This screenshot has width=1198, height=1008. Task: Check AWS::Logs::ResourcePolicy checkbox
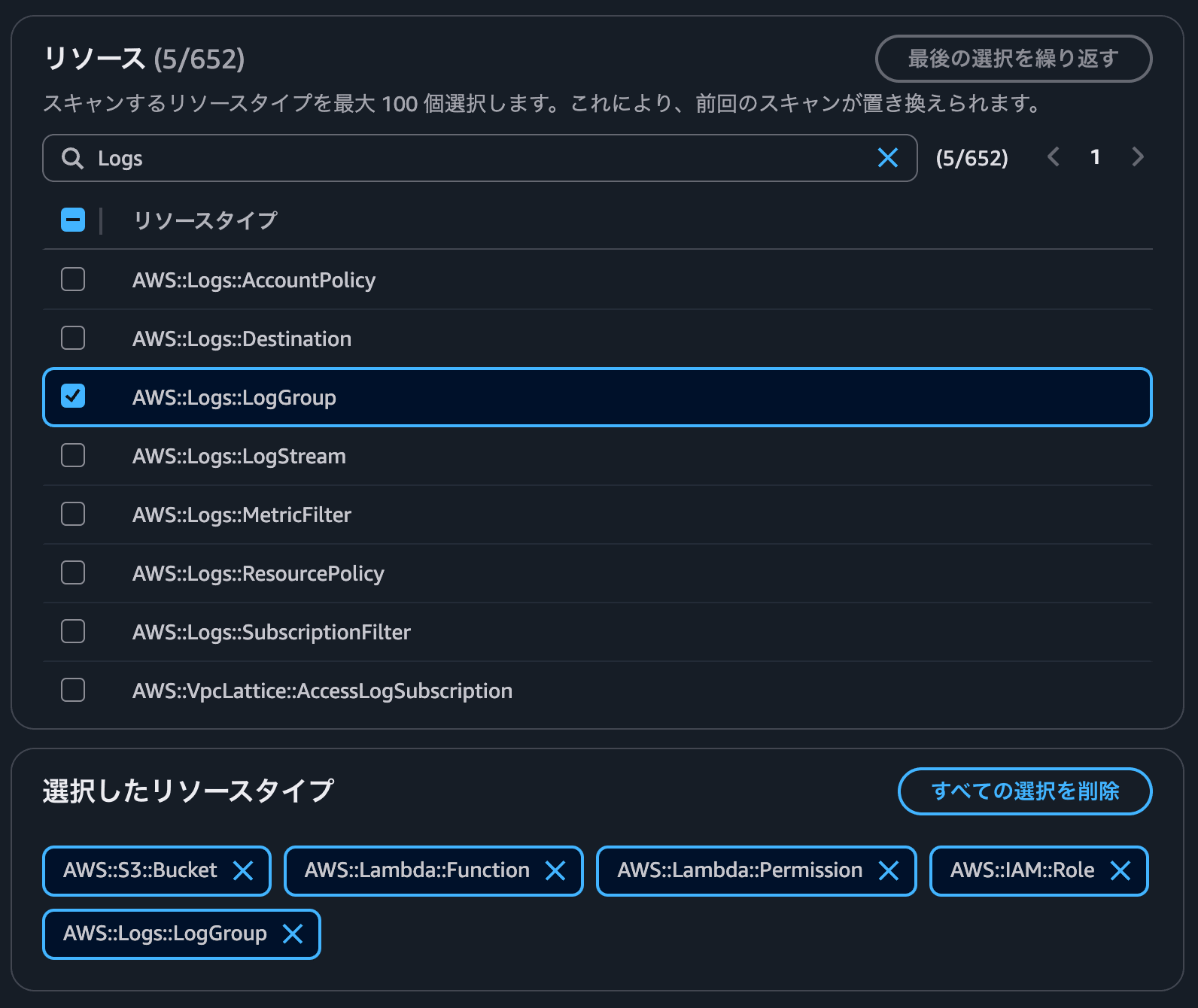click(x=73, y=572)
